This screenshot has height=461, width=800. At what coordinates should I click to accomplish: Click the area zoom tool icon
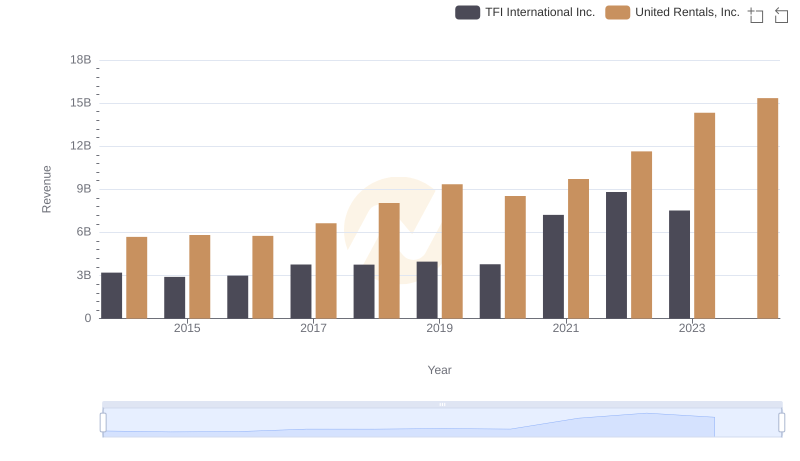coord(756,15)
